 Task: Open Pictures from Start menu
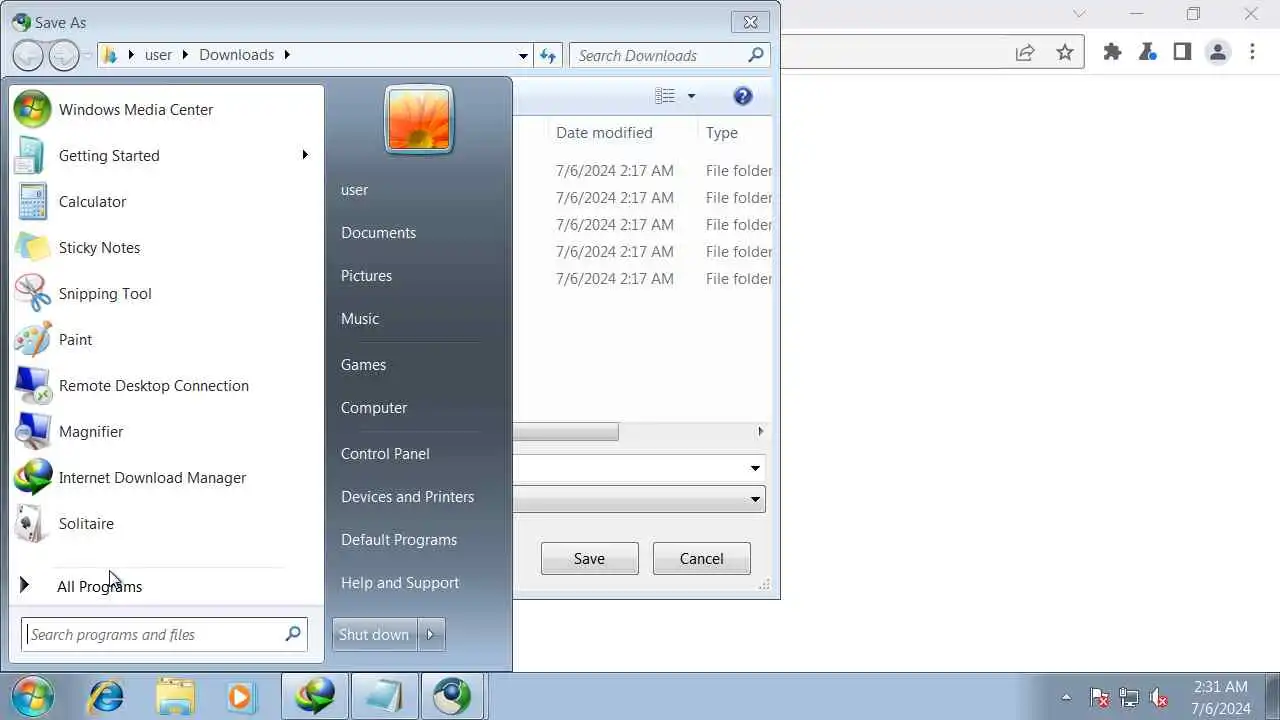(x=366, y=275)
